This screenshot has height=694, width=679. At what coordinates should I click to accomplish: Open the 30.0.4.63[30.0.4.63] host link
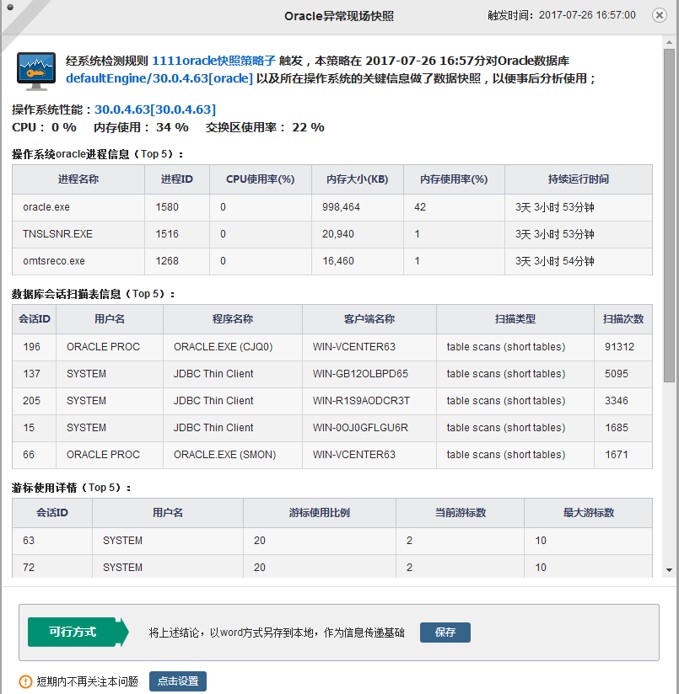coord(155,109)
